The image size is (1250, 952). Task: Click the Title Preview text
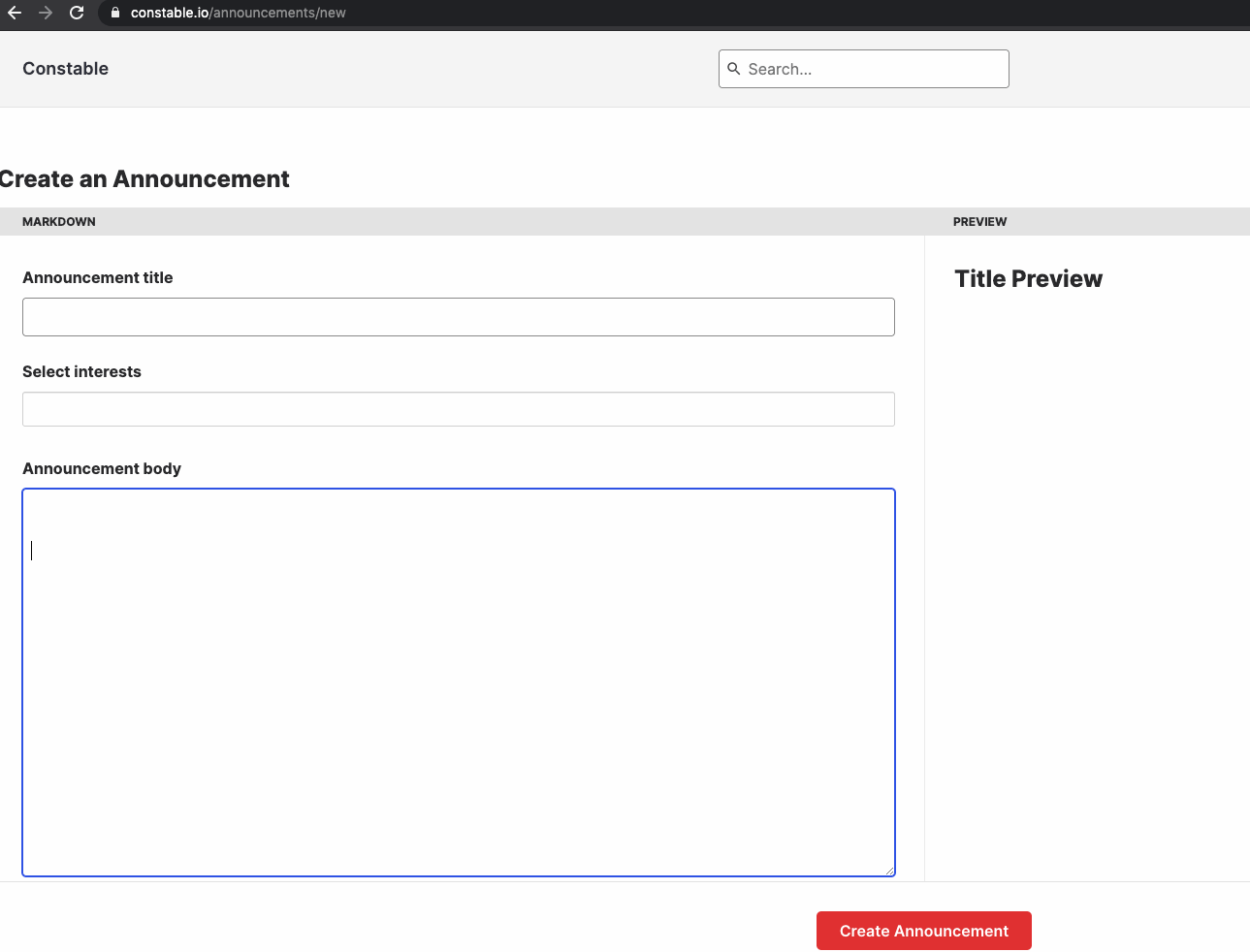click(1028, 278)
